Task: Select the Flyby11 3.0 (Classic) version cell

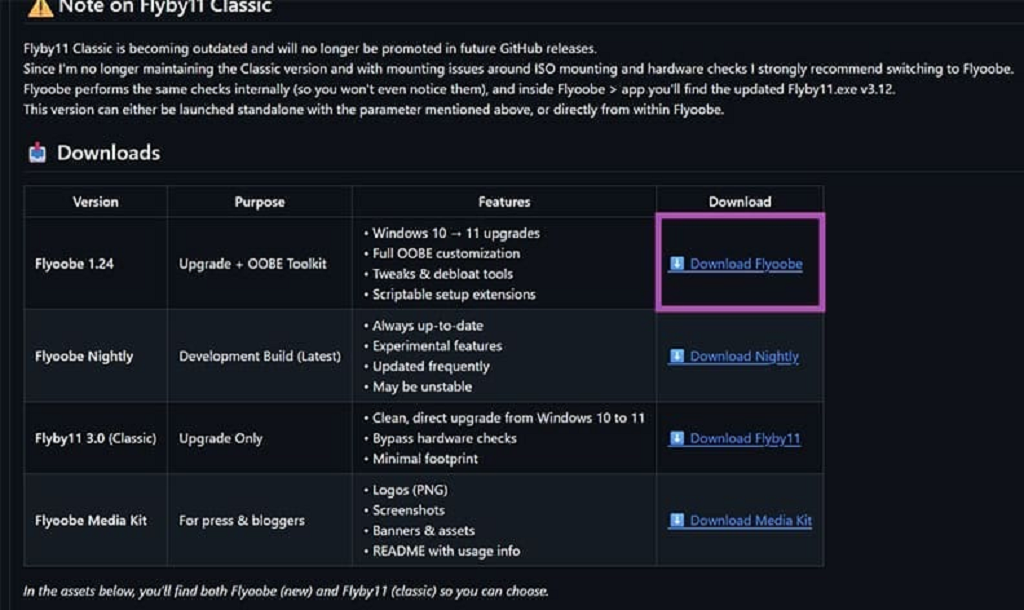Action: pos(93,438)
